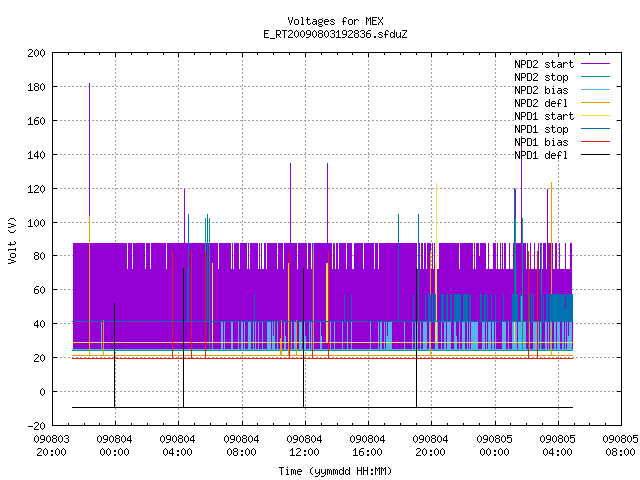Click the NPD2 start purple legend line
Screen dimensions: 640x480
(x=596, y=64)
